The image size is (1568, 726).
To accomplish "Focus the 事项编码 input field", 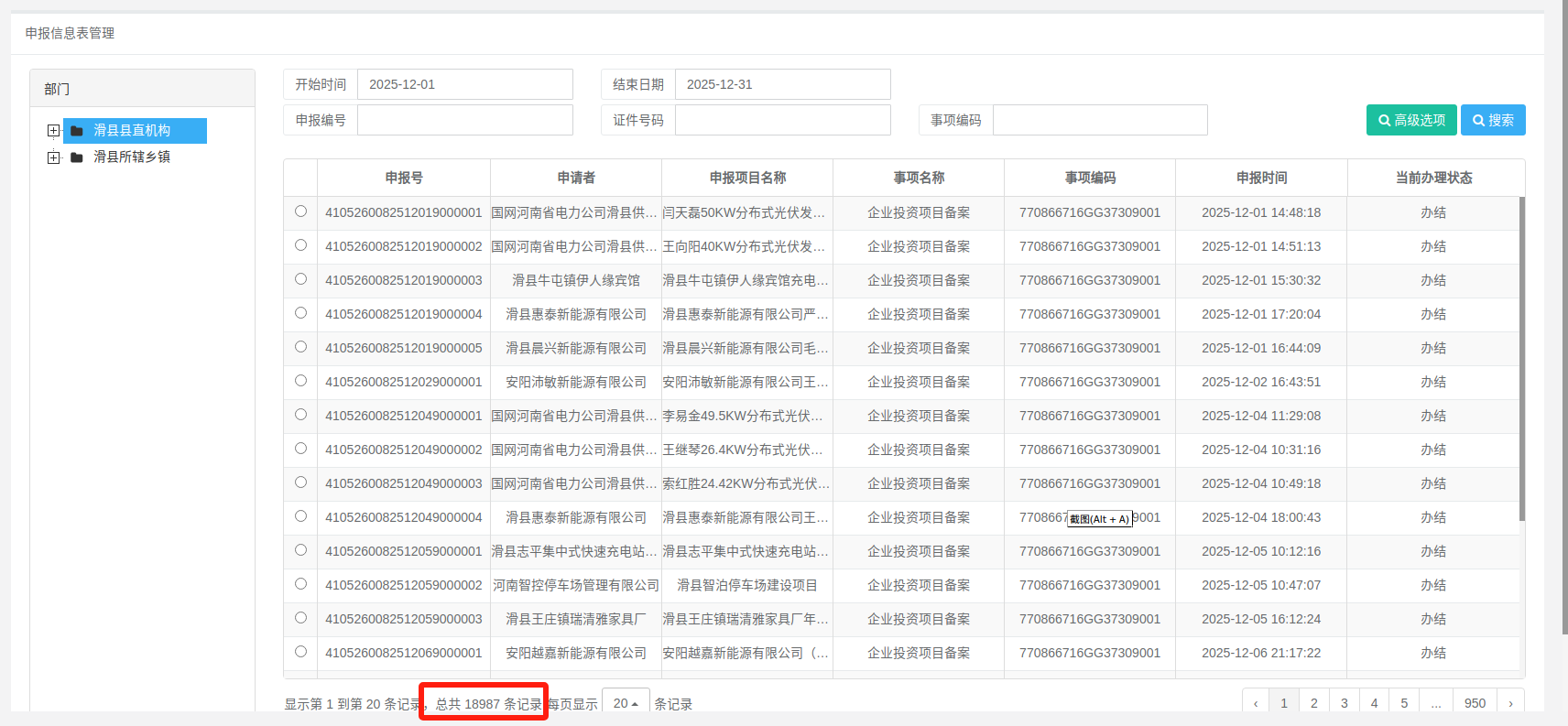I will click(x=1100, y=120).
